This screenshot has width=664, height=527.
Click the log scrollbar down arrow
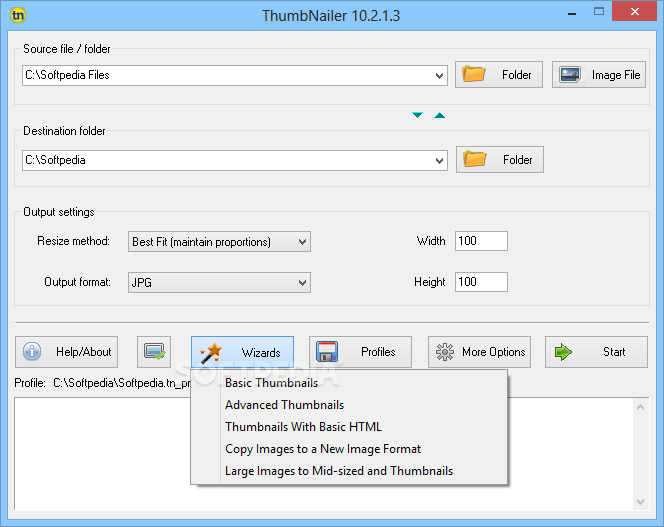[641, 502]
